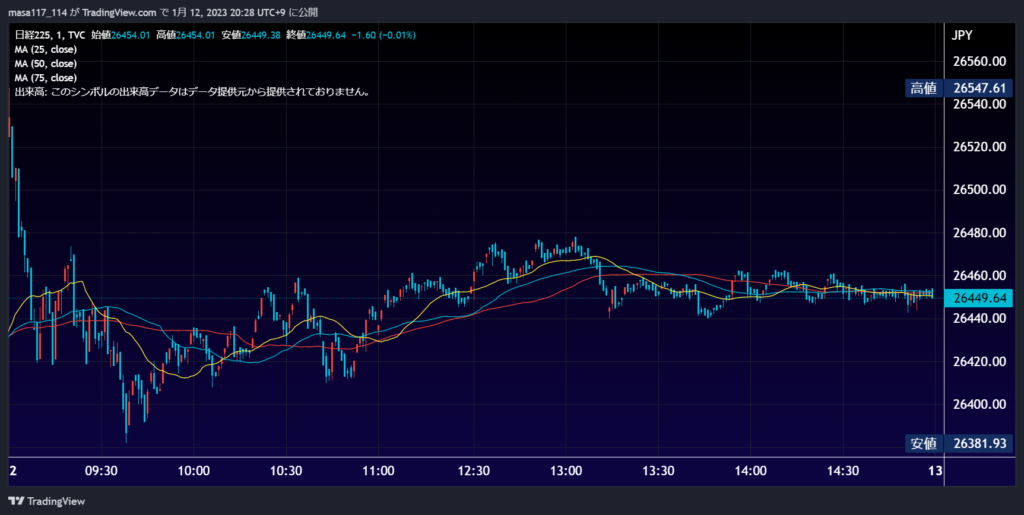This screenshot has height=515, width=1024.
Task: Click the 始値 26454.01 opening value
Action: [121, 35]
